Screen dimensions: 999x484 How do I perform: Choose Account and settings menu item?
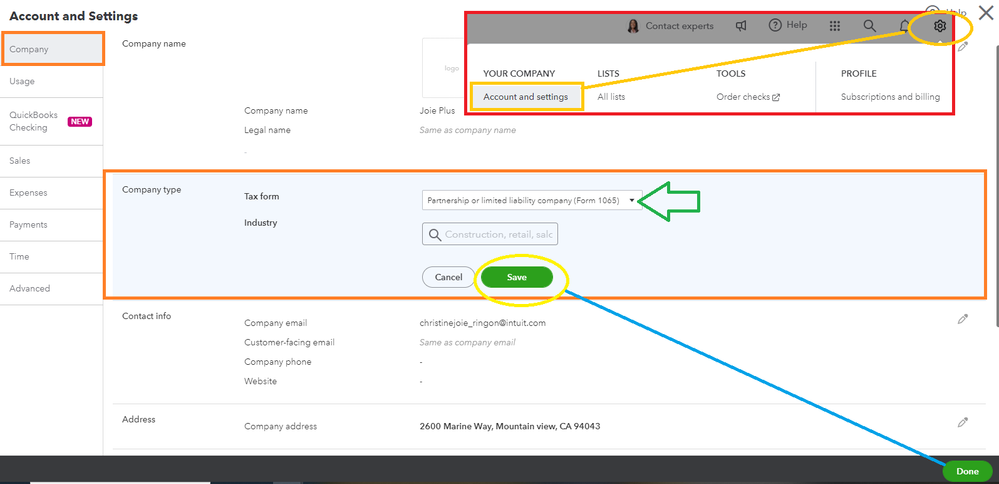coord(526,97)
